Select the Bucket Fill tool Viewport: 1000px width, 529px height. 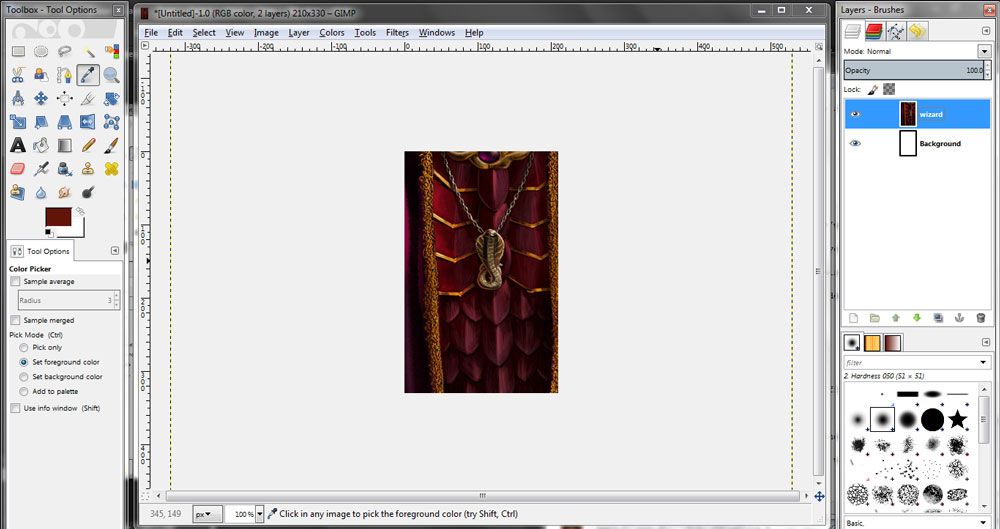coord(41,145)
